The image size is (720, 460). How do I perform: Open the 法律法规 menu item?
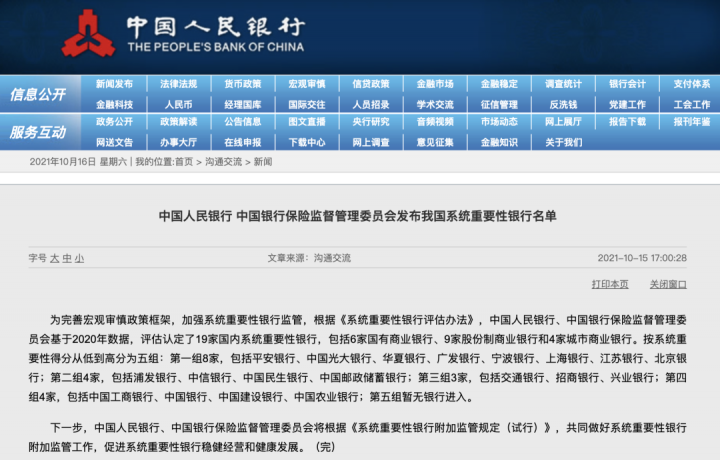coord(179,84)
